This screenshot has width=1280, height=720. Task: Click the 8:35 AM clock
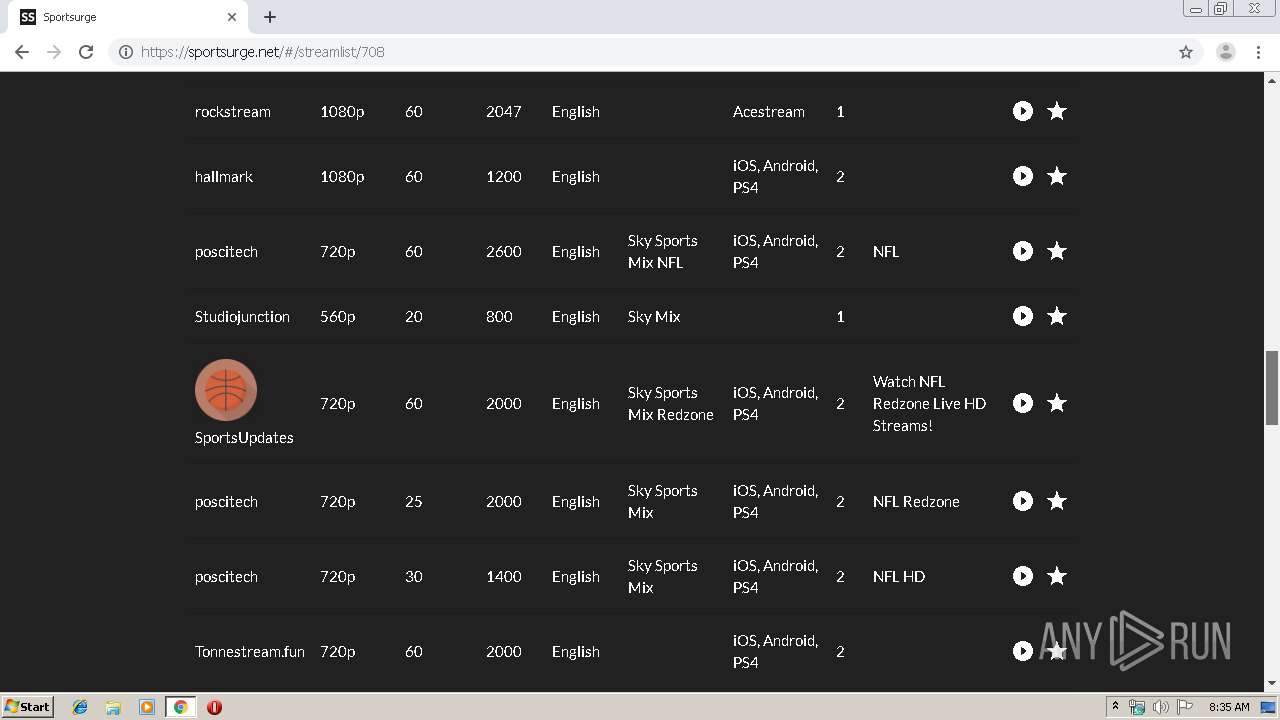(x=1229, y=707)
